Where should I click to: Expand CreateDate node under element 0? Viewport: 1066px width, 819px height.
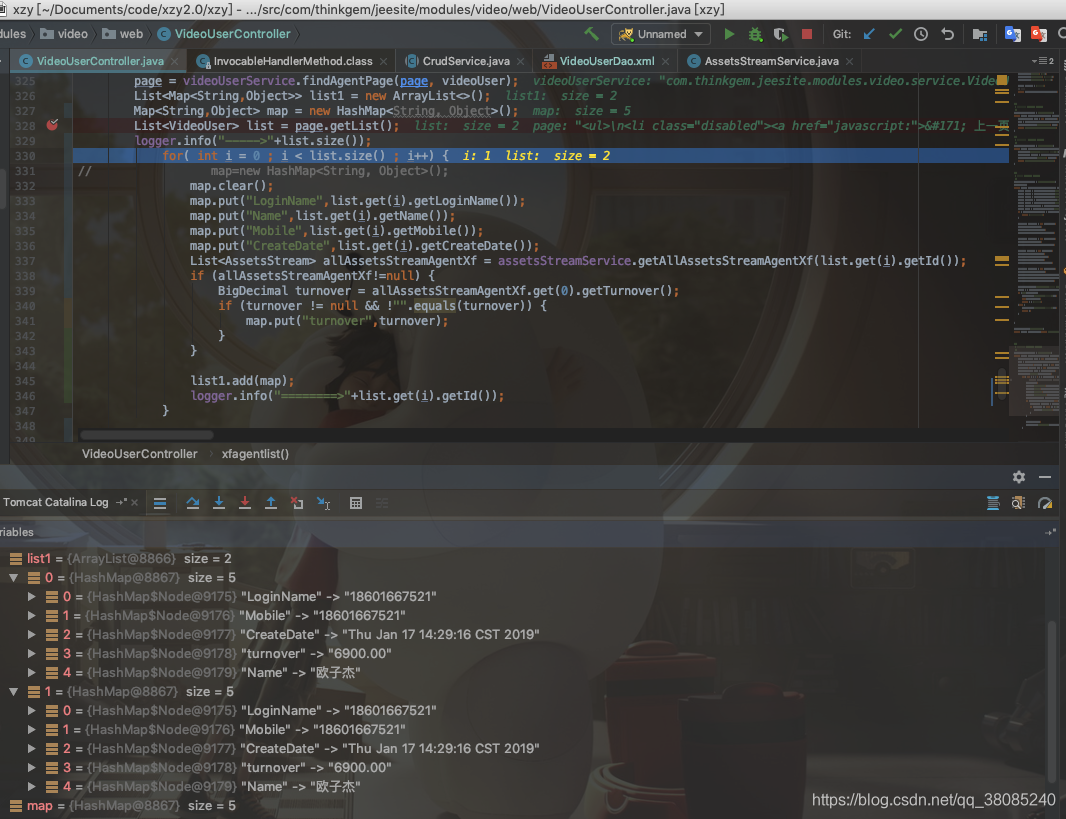(31, 635)
